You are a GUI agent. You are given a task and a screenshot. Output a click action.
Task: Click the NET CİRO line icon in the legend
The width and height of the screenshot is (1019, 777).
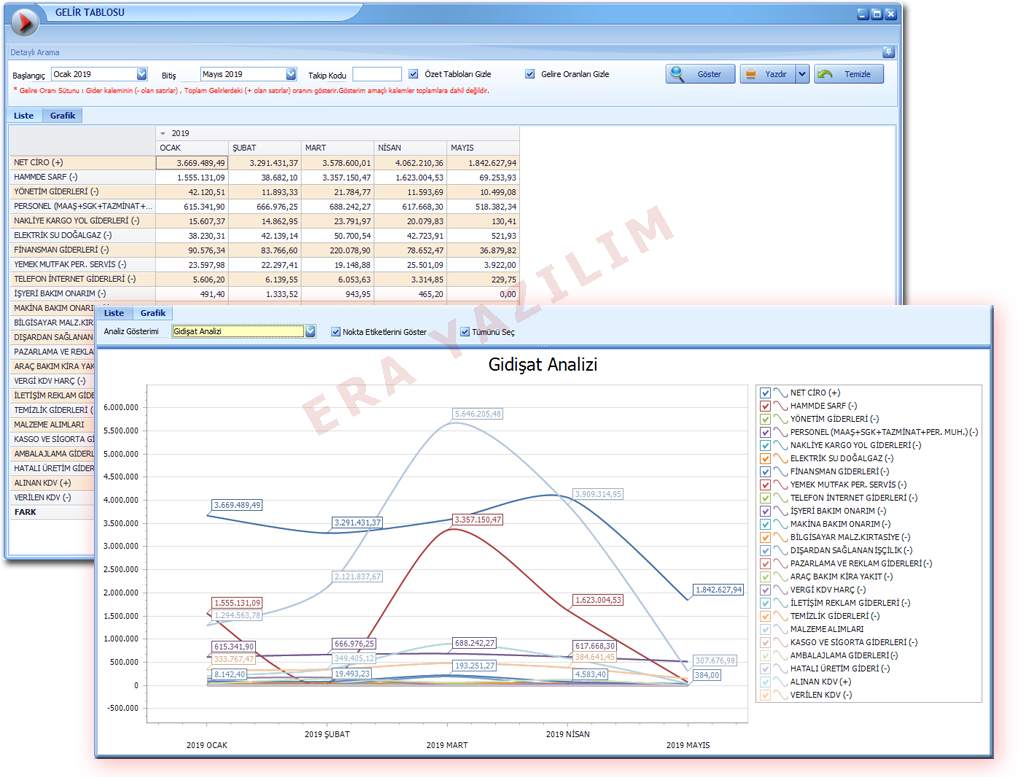tap(781, 393)
